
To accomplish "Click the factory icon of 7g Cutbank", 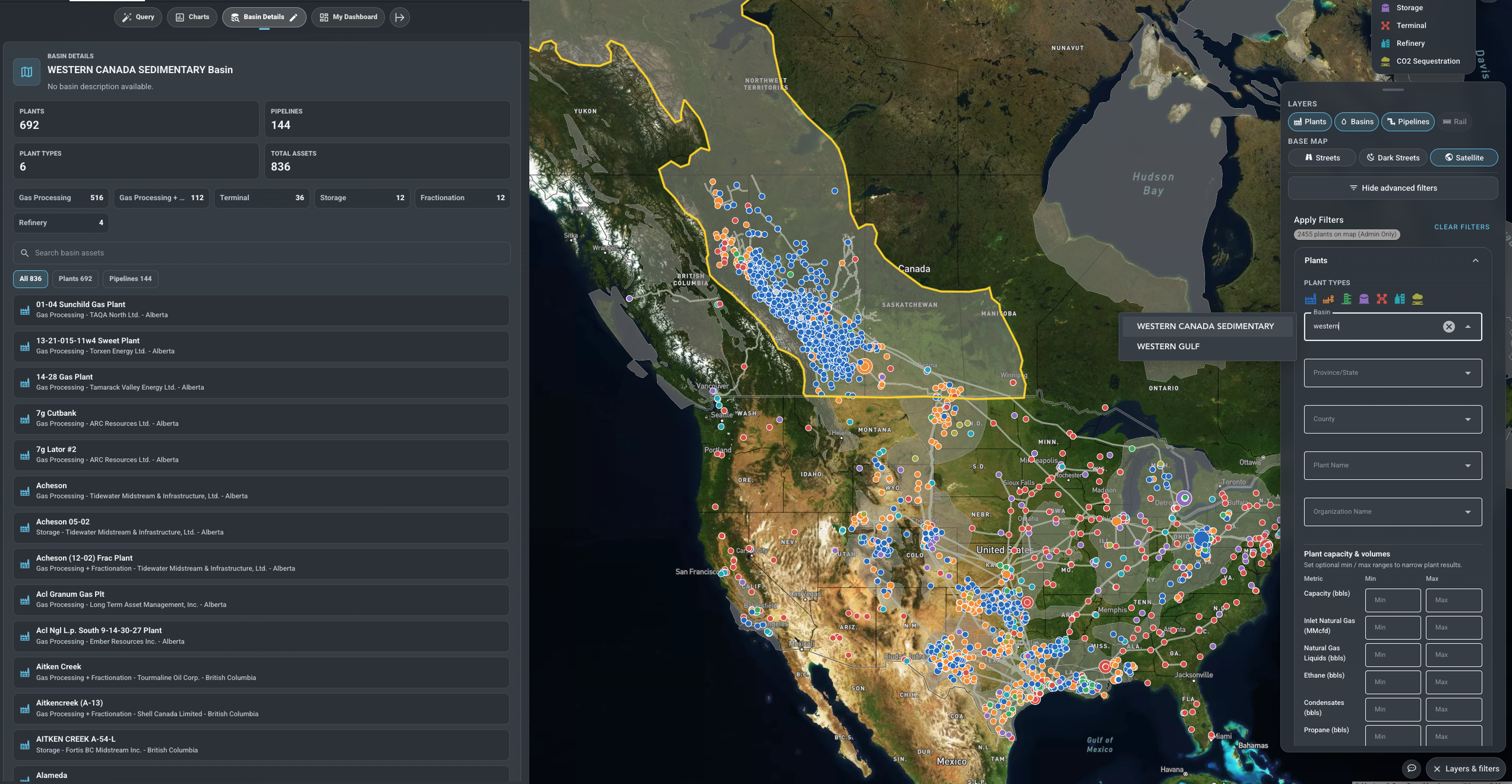I will (25, 419).
